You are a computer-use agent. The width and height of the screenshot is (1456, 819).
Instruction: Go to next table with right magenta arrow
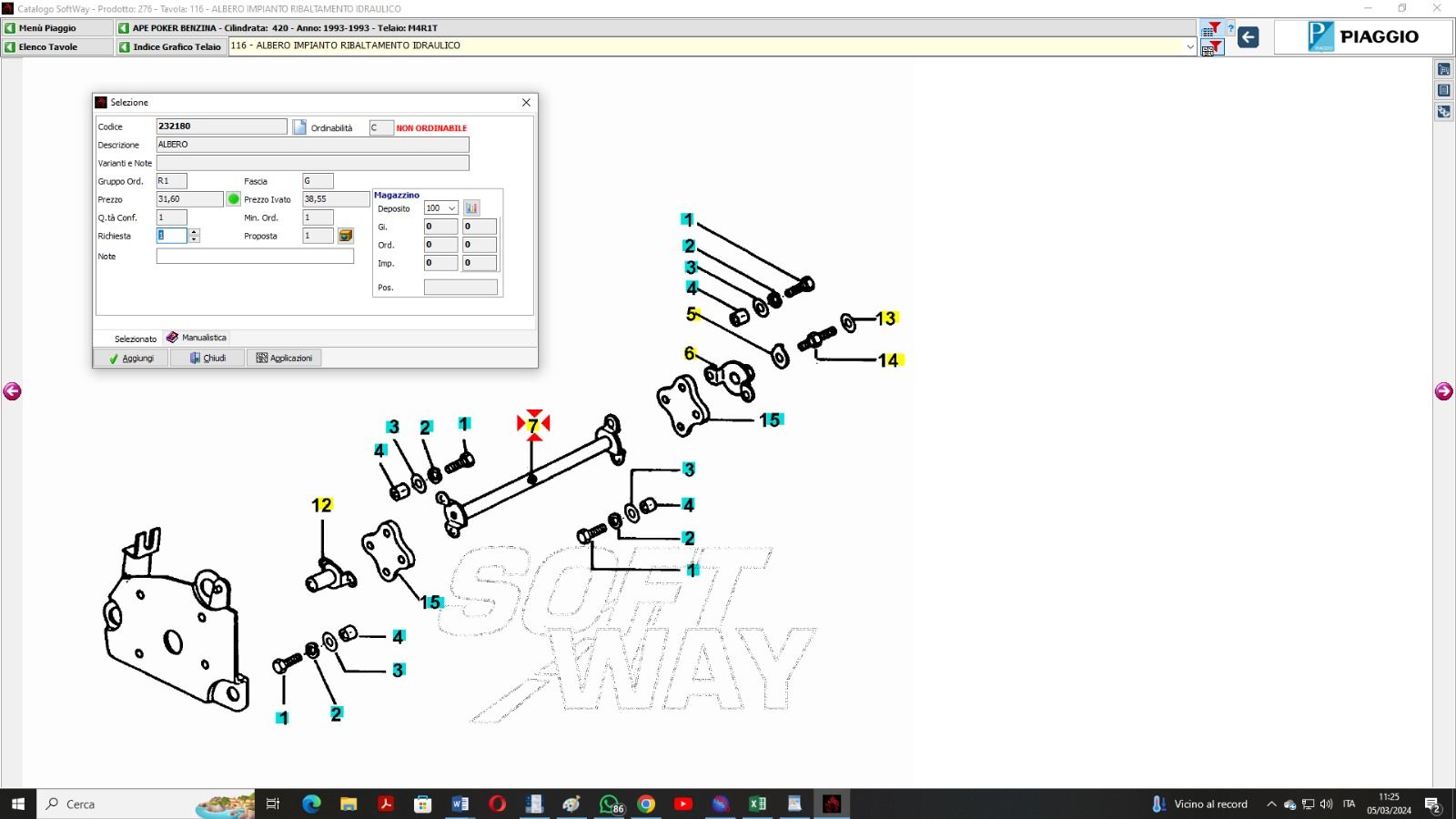point(1443,391)
